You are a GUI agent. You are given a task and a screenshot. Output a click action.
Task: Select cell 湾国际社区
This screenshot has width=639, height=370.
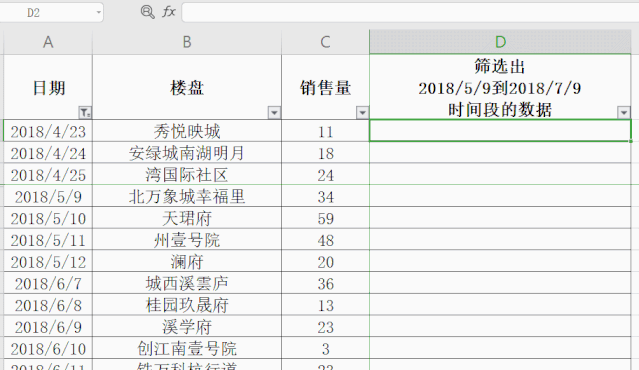187,174
